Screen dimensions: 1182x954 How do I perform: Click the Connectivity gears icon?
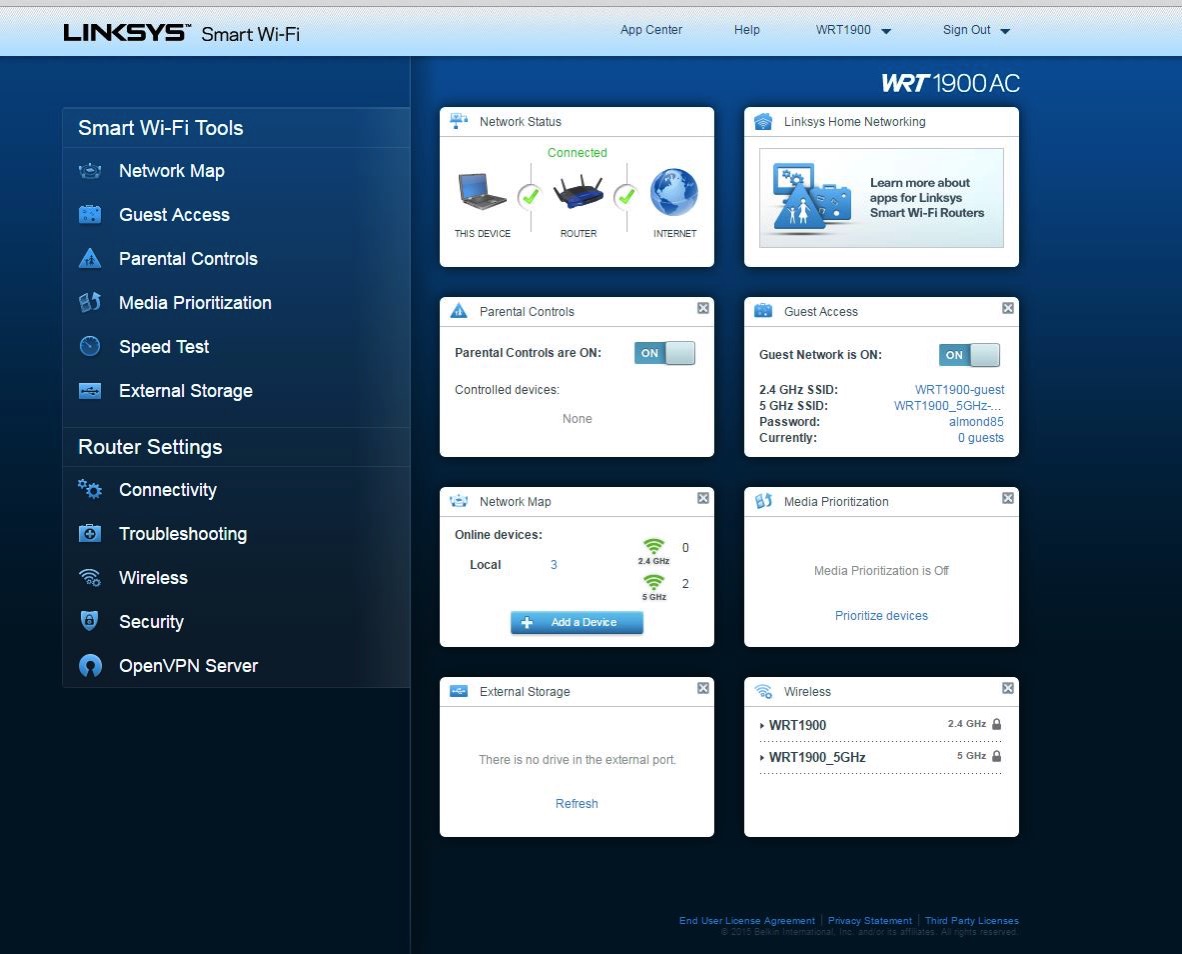pos(90,489)
